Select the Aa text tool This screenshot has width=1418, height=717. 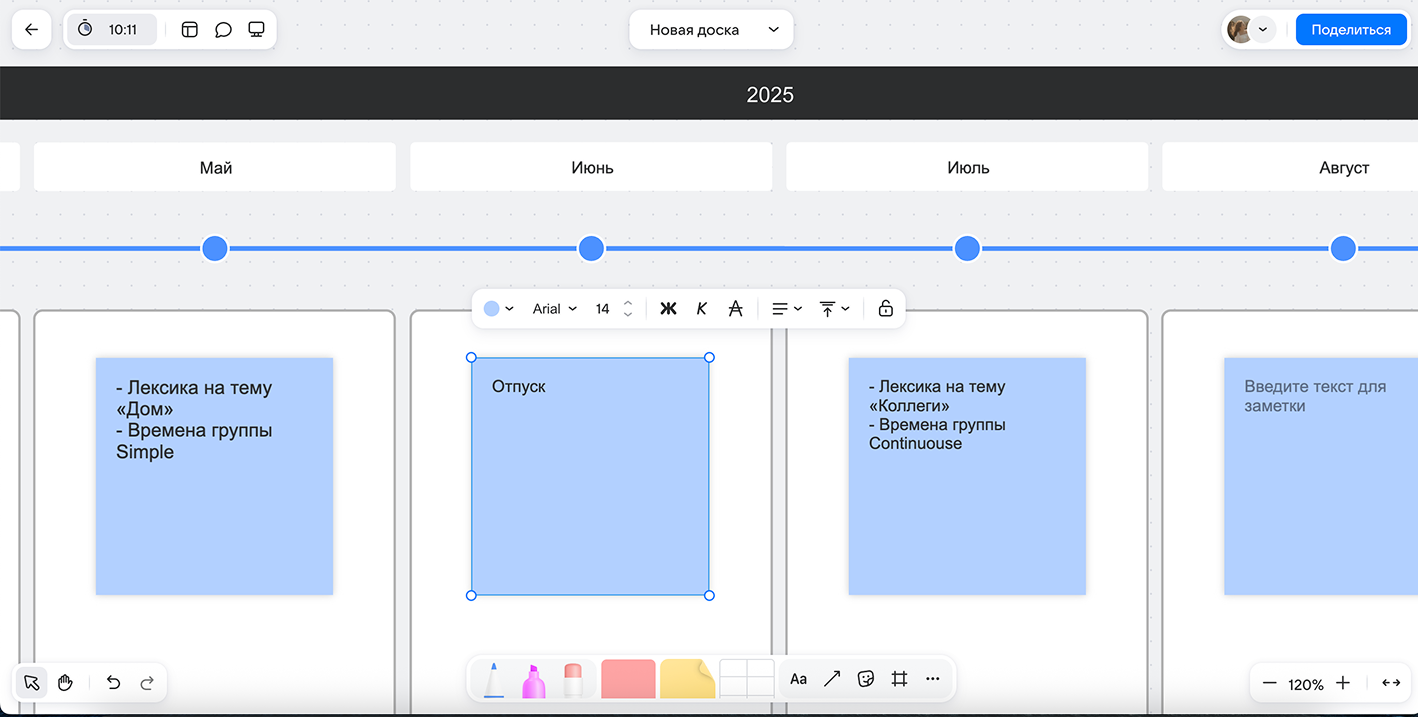pyautogui.click(x=798, y=679)
